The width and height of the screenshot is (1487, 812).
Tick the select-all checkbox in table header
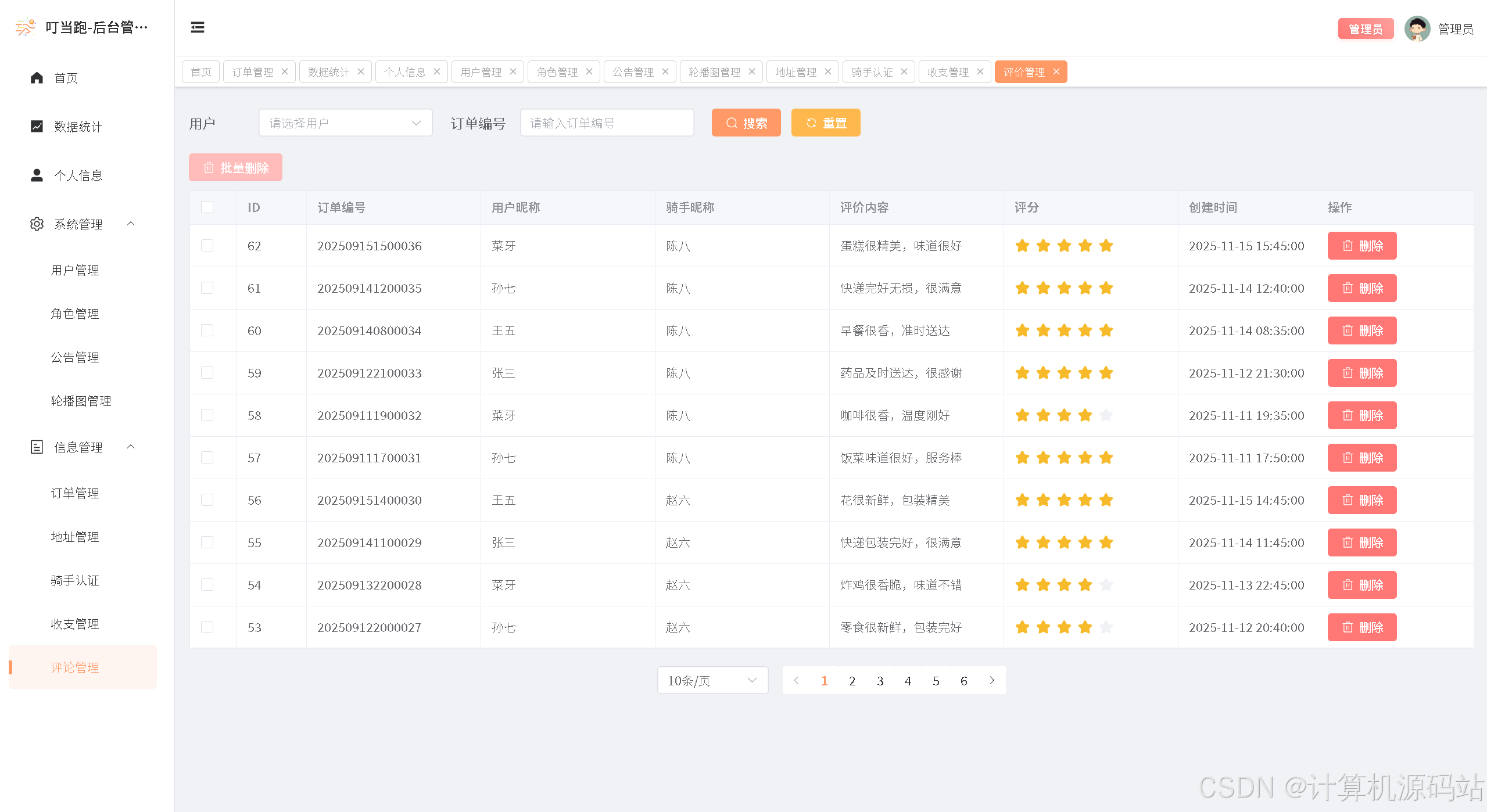tap(207, 207)
